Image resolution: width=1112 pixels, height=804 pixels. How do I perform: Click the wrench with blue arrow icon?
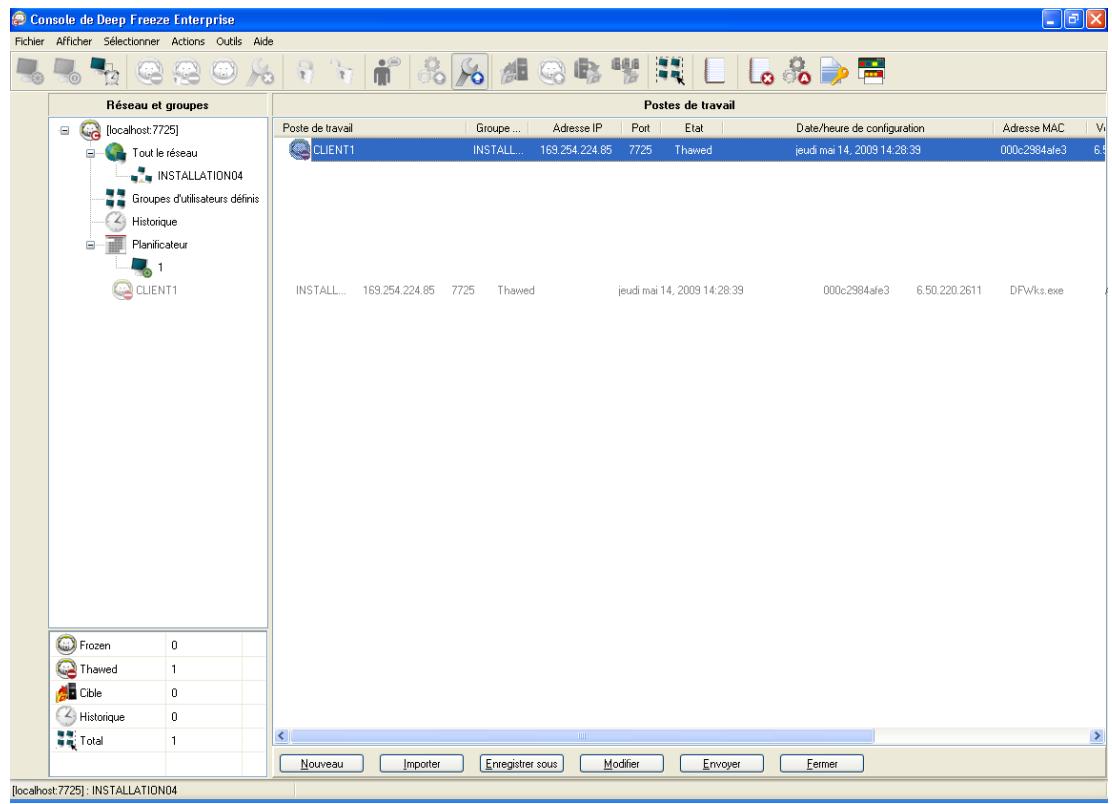pyautogui.click(x=469, y=71)
